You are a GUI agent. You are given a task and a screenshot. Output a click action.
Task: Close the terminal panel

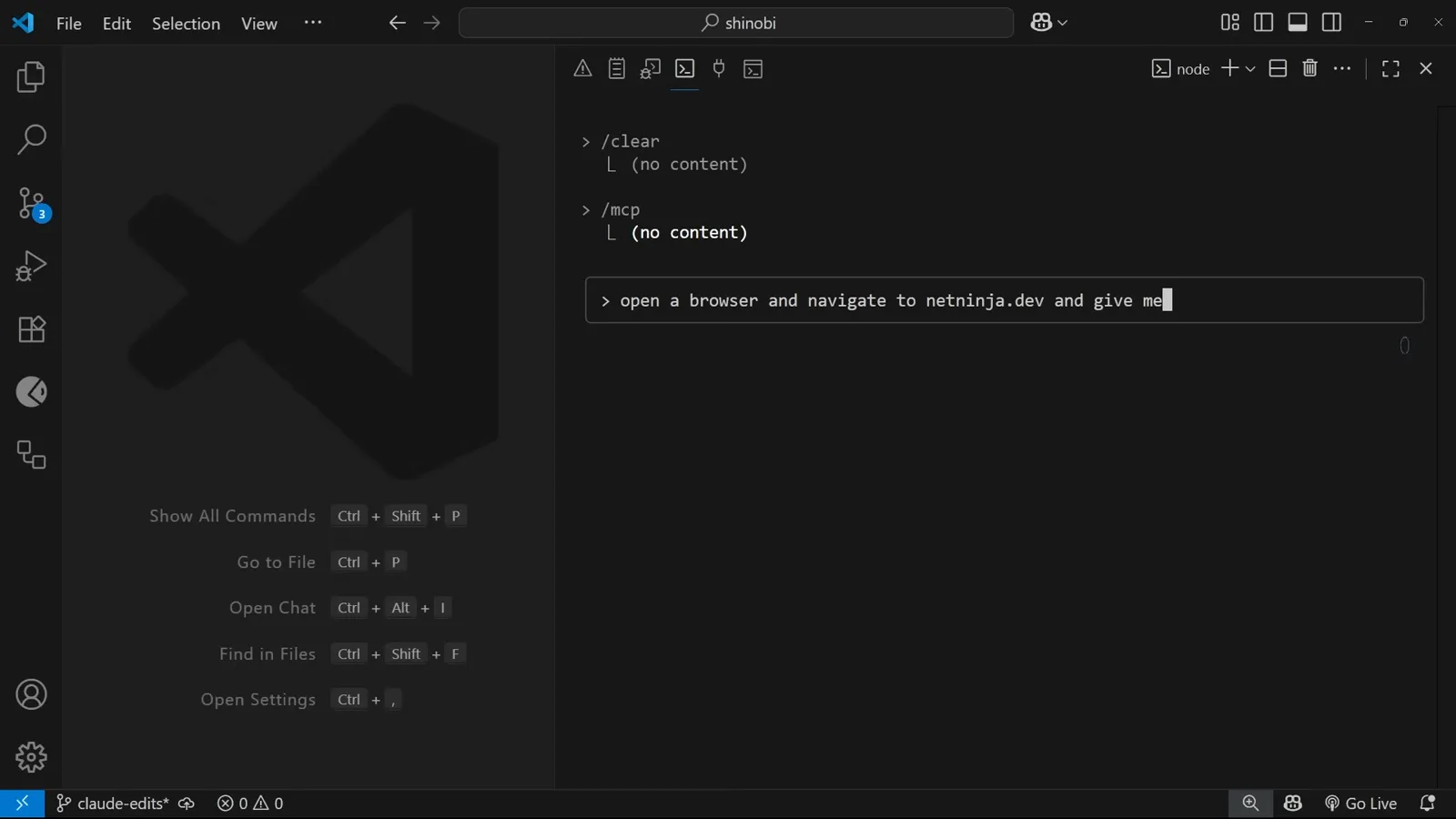tap(1426, 68)
